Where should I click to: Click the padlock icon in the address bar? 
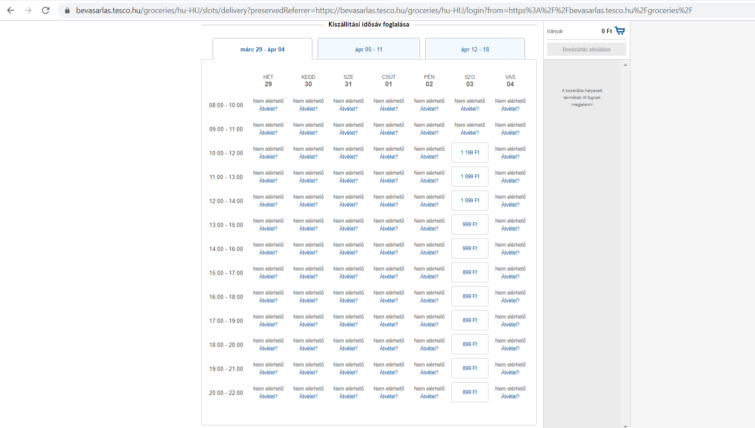tap(66, 10)
